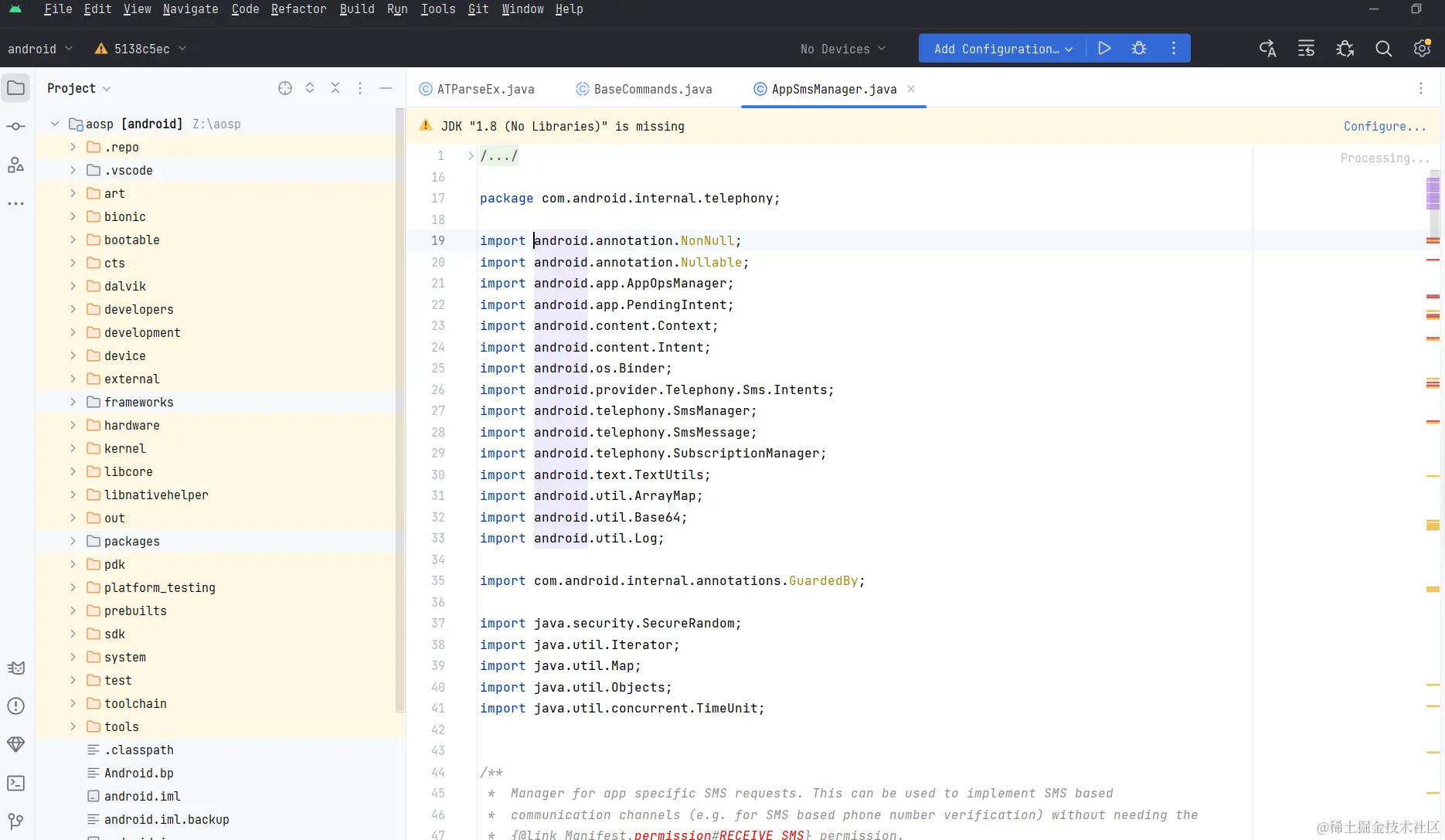1445x840 pixels.
Task: Open Project panel options menu
Action: [x=360, y=88]
